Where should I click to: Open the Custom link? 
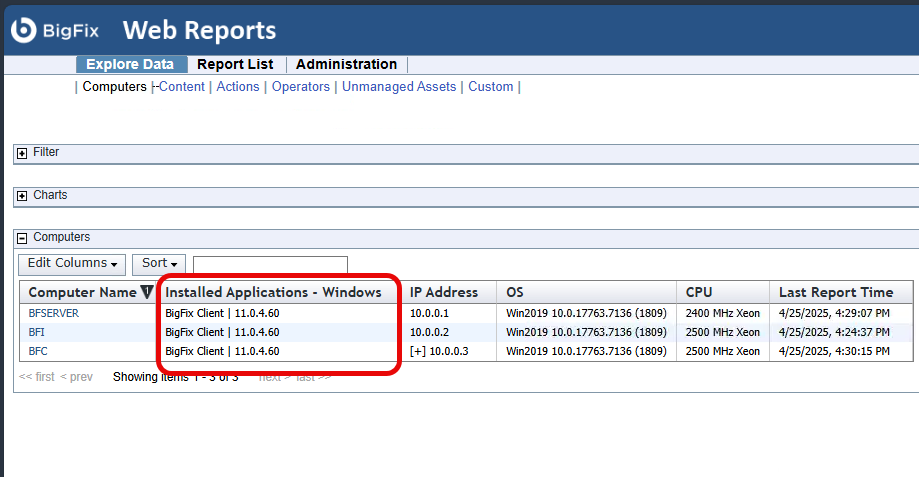(491, 87)
